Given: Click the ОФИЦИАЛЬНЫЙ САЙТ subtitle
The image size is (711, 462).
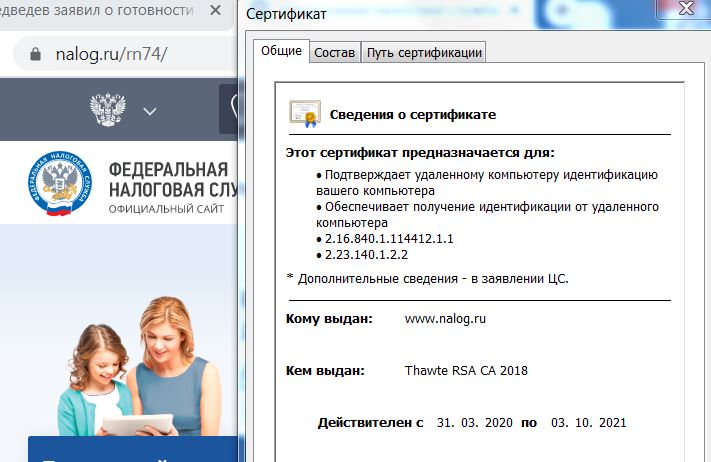Looking at the screenshot, I should (x=166, y=209).
